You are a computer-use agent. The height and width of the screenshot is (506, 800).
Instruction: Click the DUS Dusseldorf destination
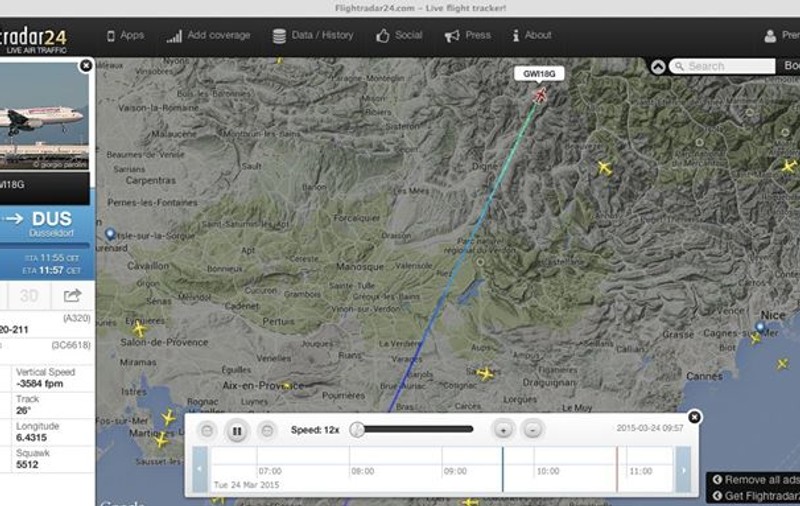click(x=51, y=224)
